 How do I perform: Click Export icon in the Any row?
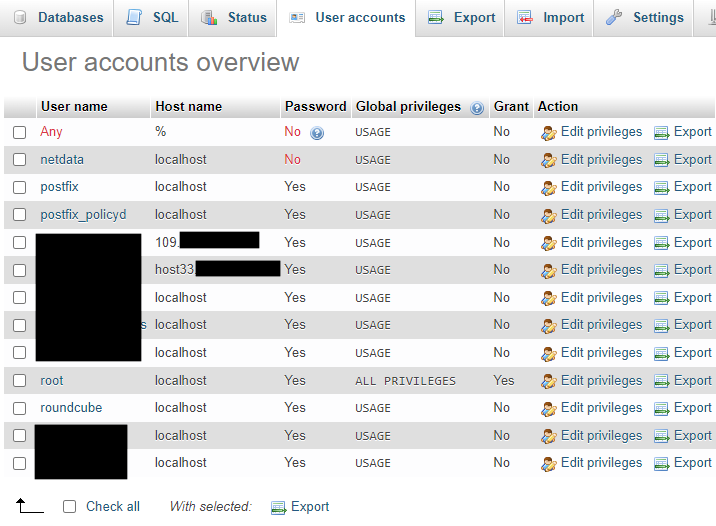tap(661, 133)
